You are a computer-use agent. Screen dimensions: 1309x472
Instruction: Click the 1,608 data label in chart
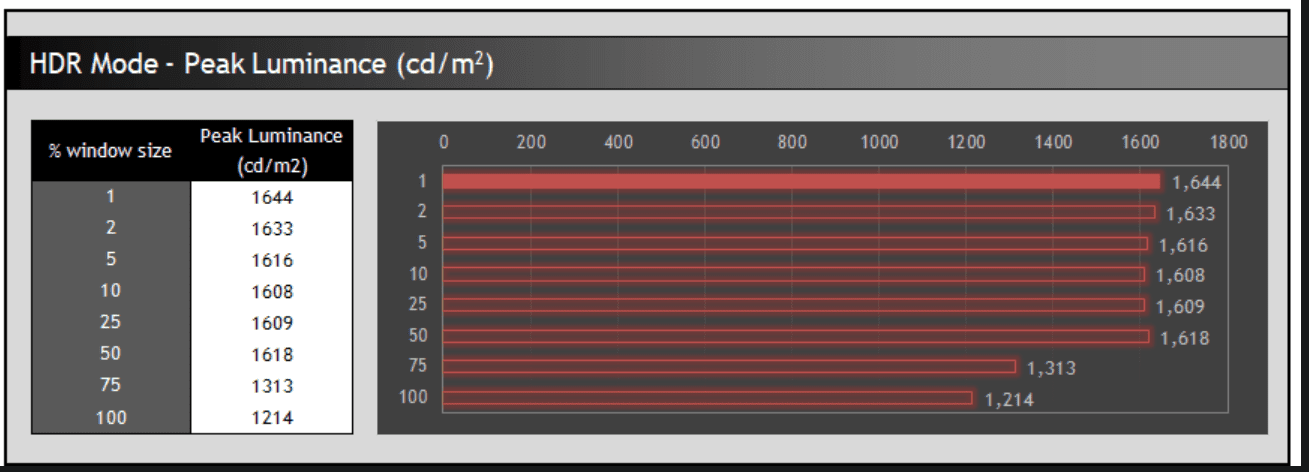pyautogui.click(x=1181, y=276)
